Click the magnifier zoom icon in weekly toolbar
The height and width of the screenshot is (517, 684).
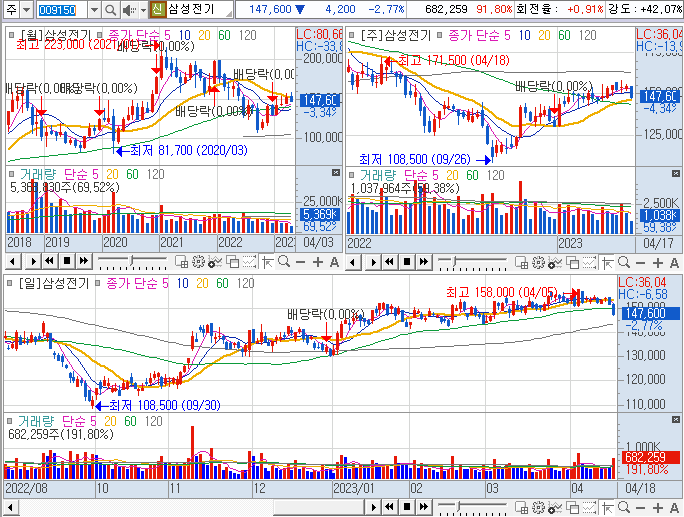coord(624,262)
